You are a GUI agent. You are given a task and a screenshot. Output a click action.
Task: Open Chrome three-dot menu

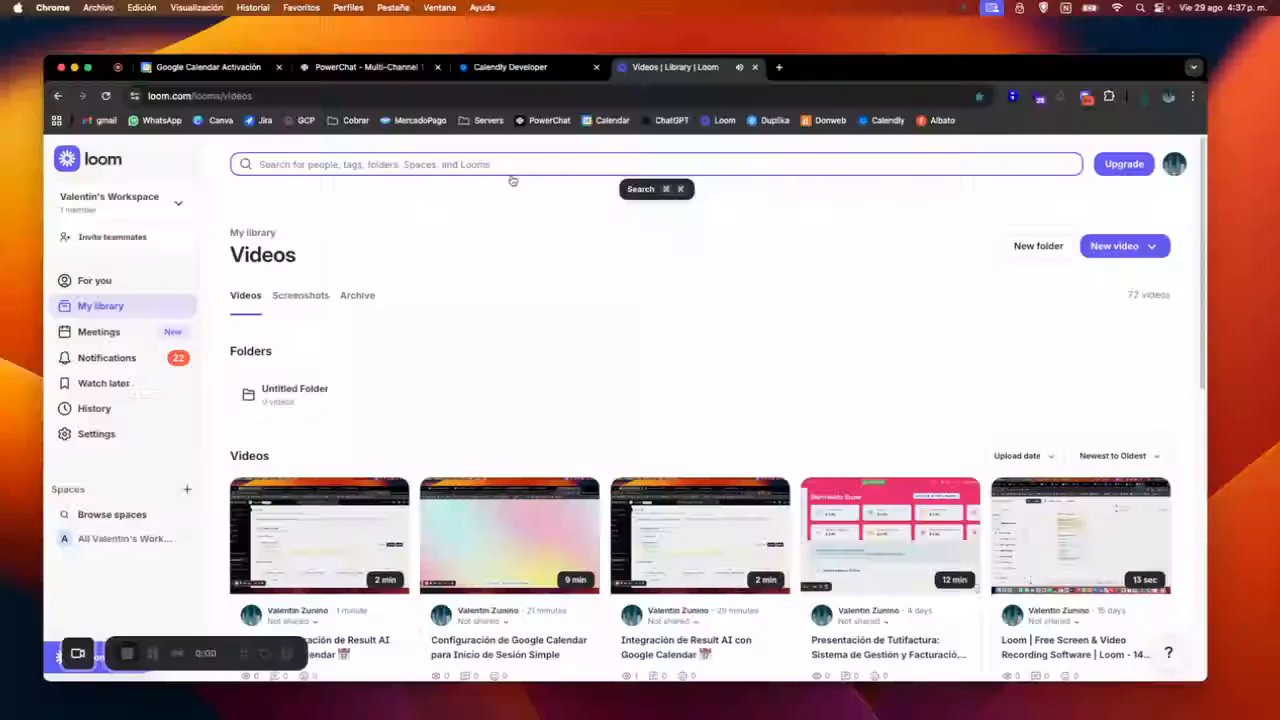click(x=1193, y=96)
